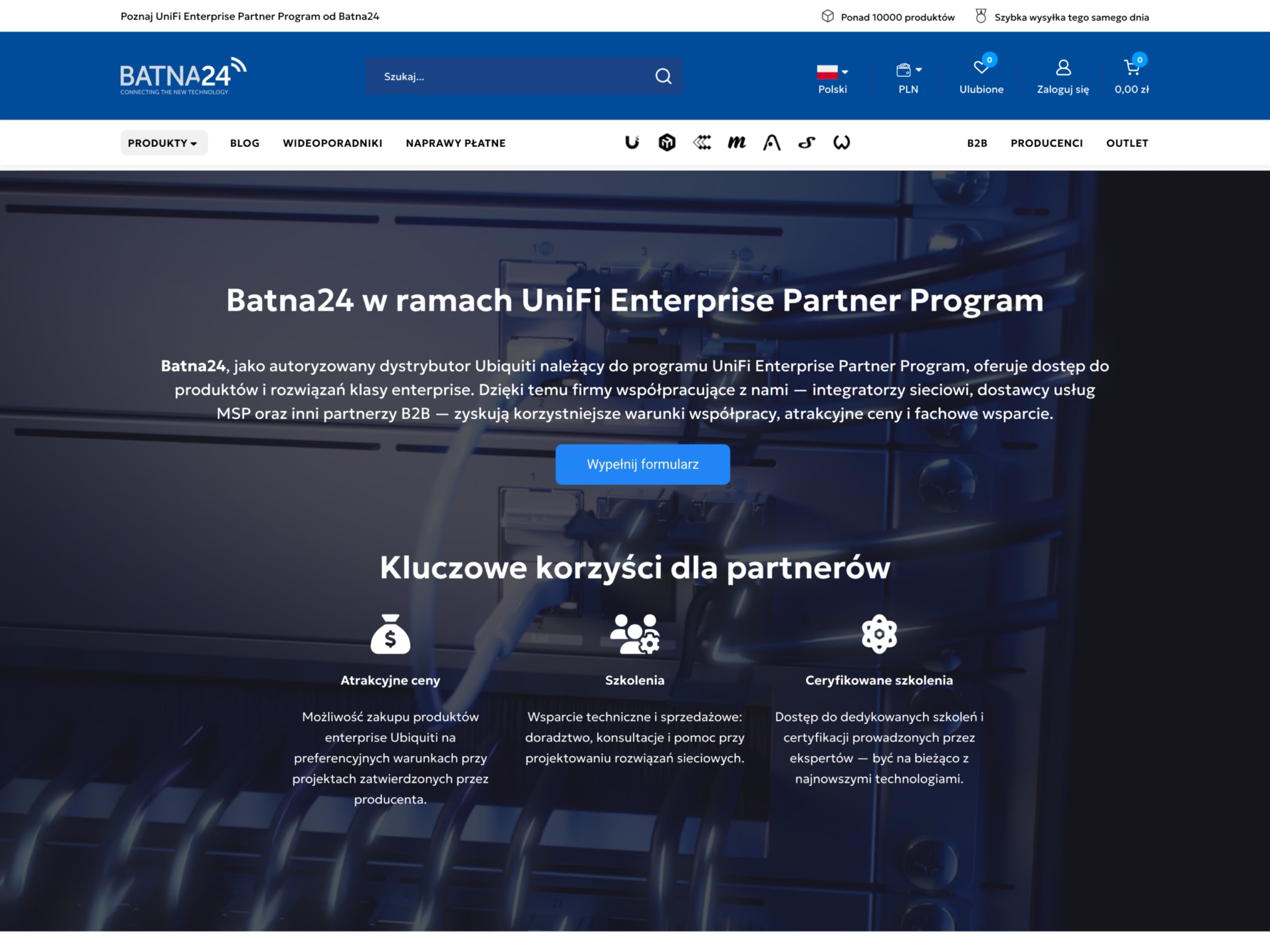The image size is (1270, 952).
Task: Open the Mimosa cursive m brand icon
Action: click(x=737, y=143)
